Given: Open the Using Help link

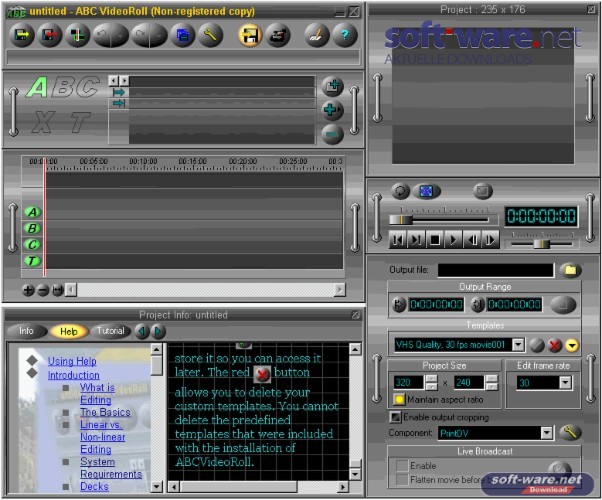Looking at the screenshot, I should coord(72,361).
